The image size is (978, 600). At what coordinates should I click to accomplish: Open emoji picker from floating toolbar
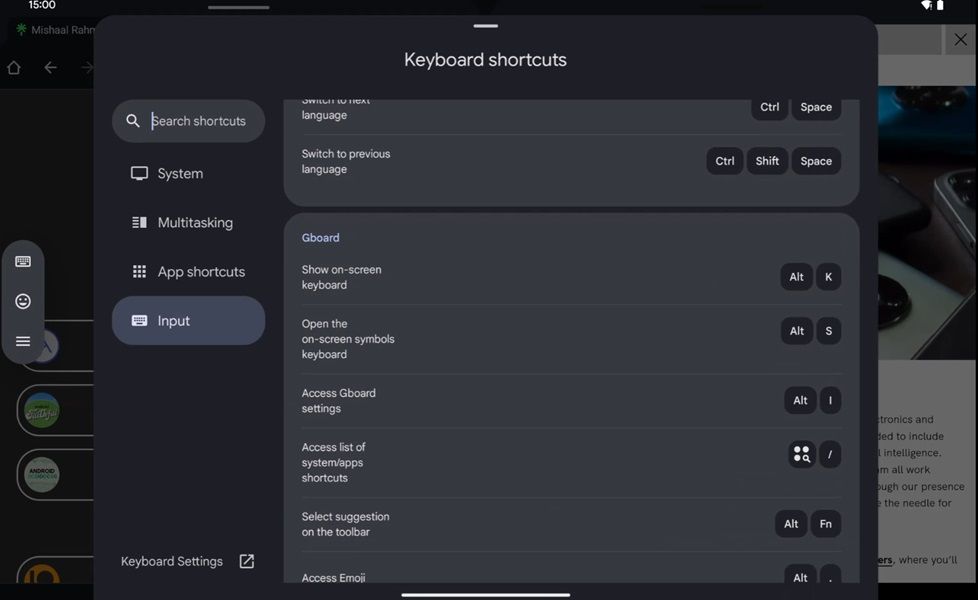coord(23,301)
